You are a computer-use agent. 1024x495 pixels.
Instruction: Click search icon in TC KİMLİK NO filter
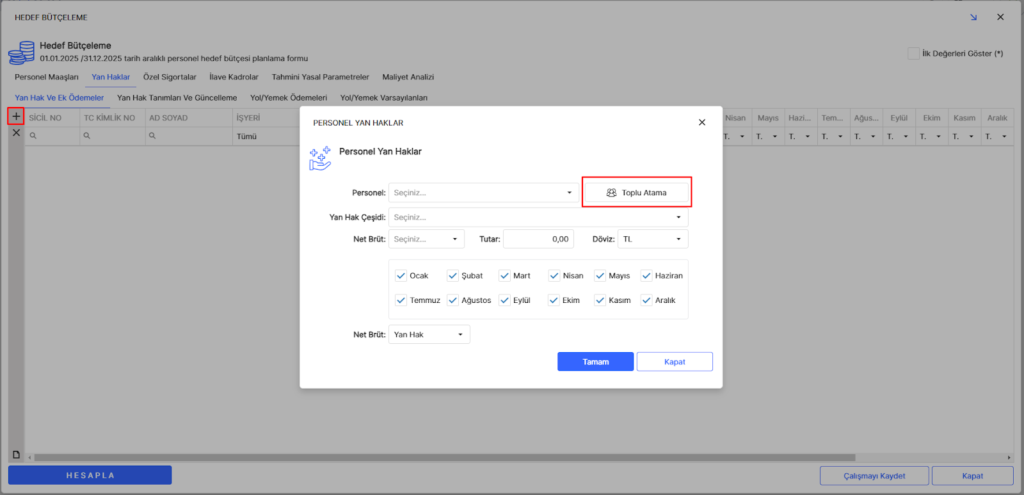(88, 137)
